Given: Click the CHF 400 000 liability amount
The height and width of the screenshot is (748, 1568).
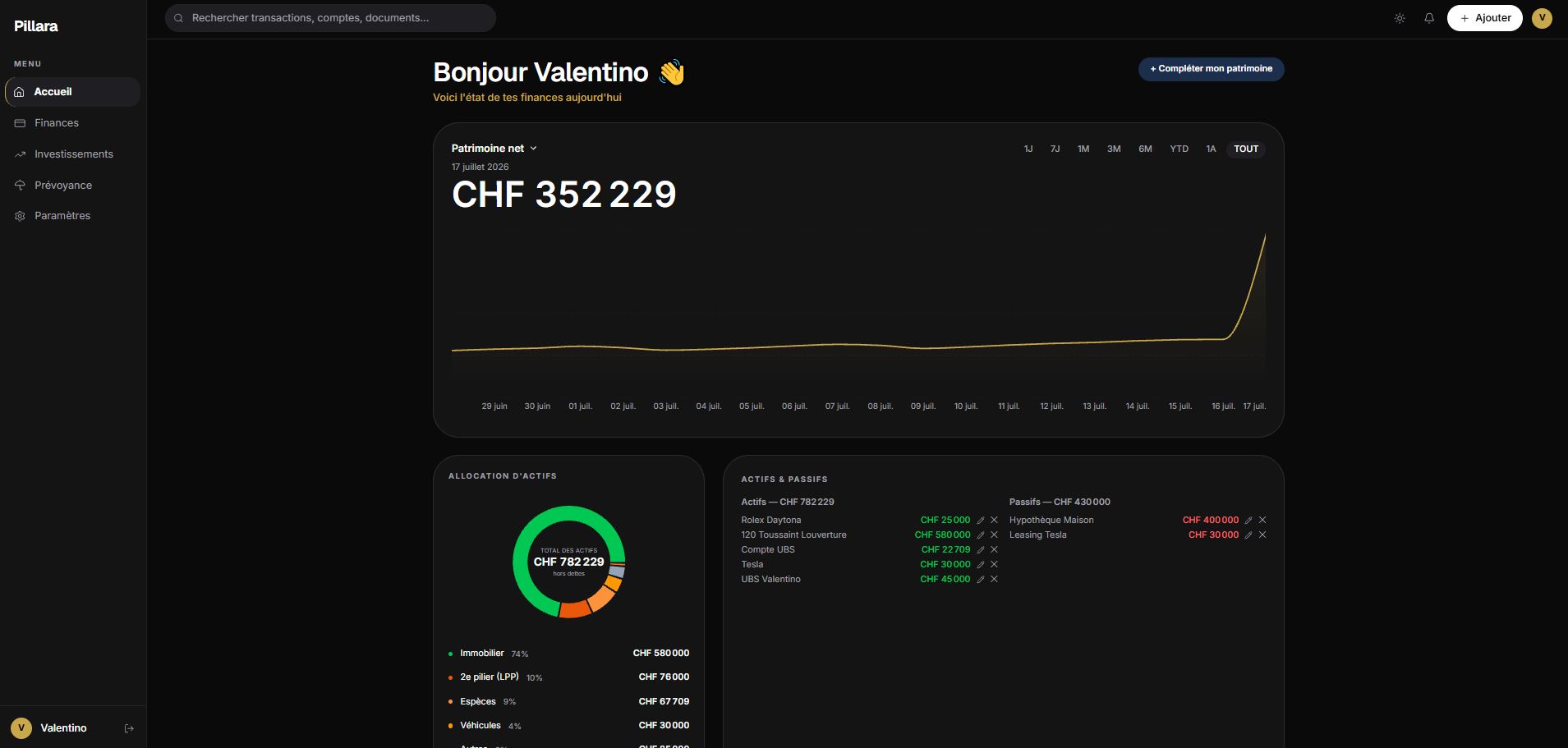Looking at the screenshot, I should click(x=1211, y=521).
